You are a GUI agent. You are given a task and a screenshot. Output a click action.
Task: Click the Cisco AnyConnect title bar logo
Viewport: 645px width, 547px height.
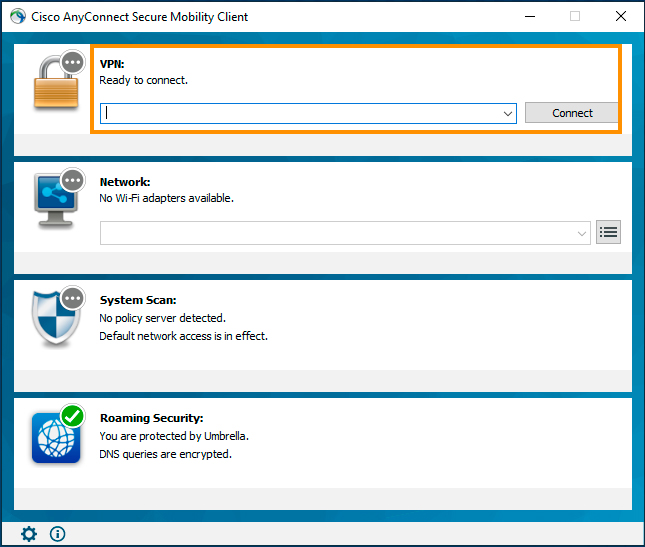click(18, 16)
